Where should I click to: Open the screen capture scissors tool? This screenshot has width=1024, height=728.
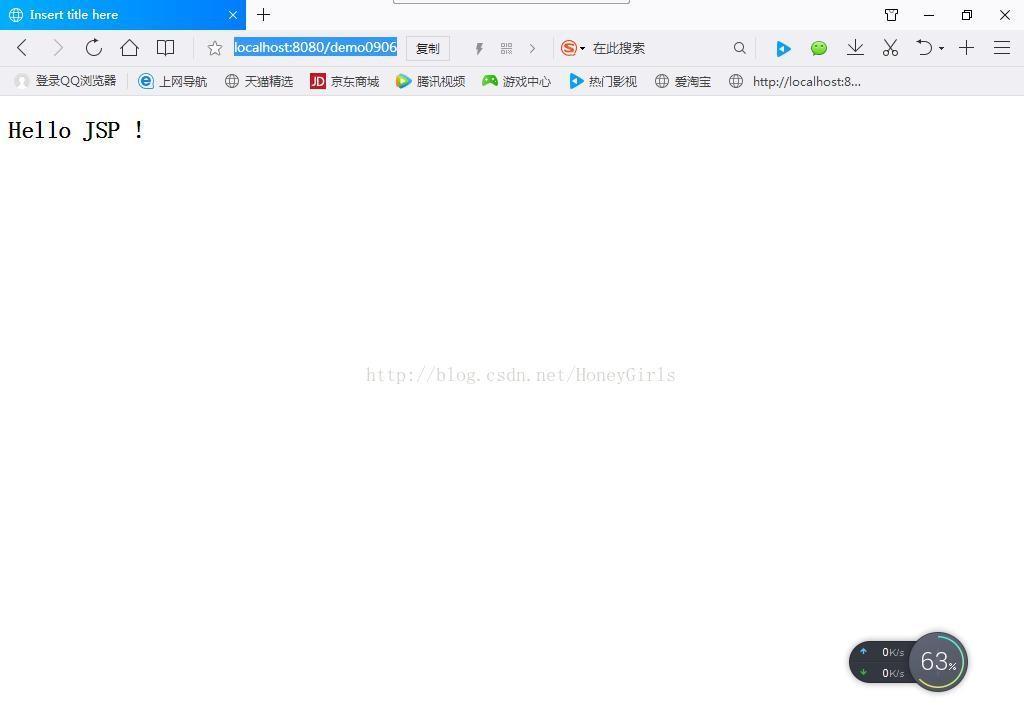pos(890,47)
